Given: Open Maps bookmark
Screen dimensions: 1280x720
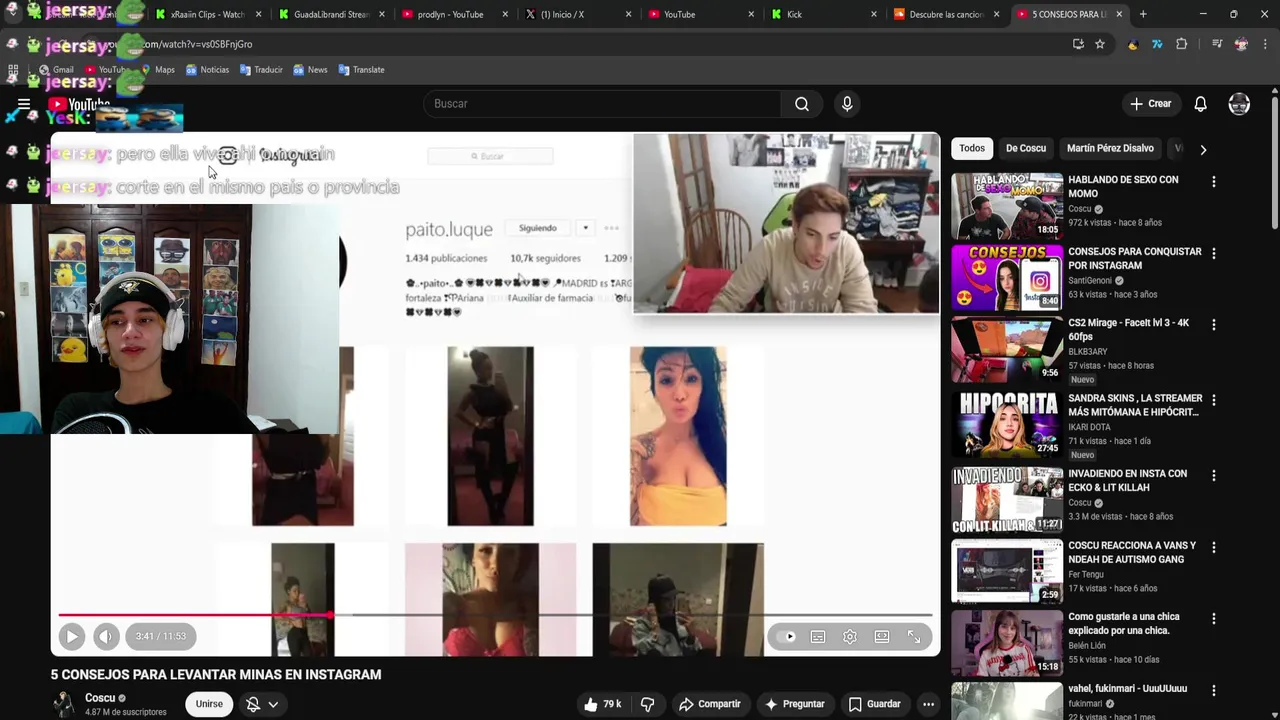Looking at the screenshot, I should point(157,70).
